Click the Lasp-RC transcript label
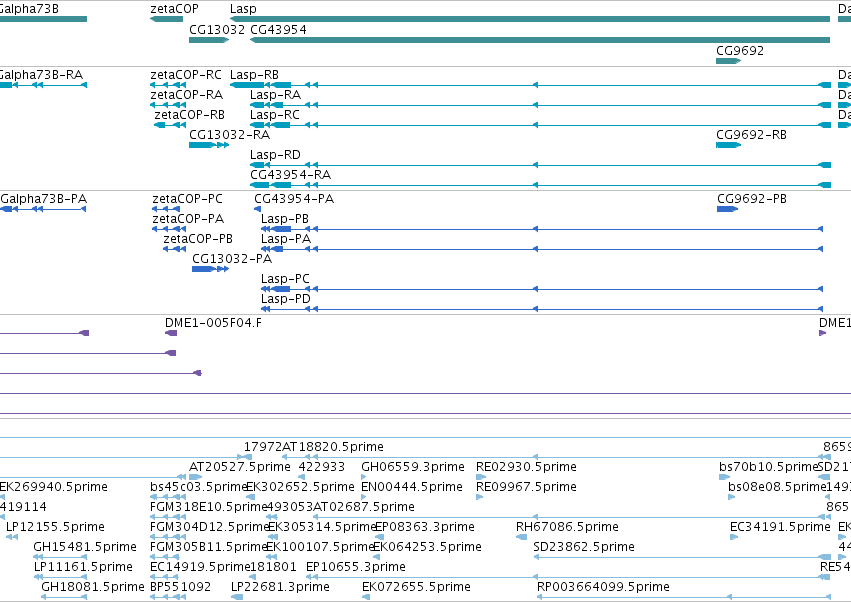The height and width of the screenshot is (602, 851). pos(275,115)
